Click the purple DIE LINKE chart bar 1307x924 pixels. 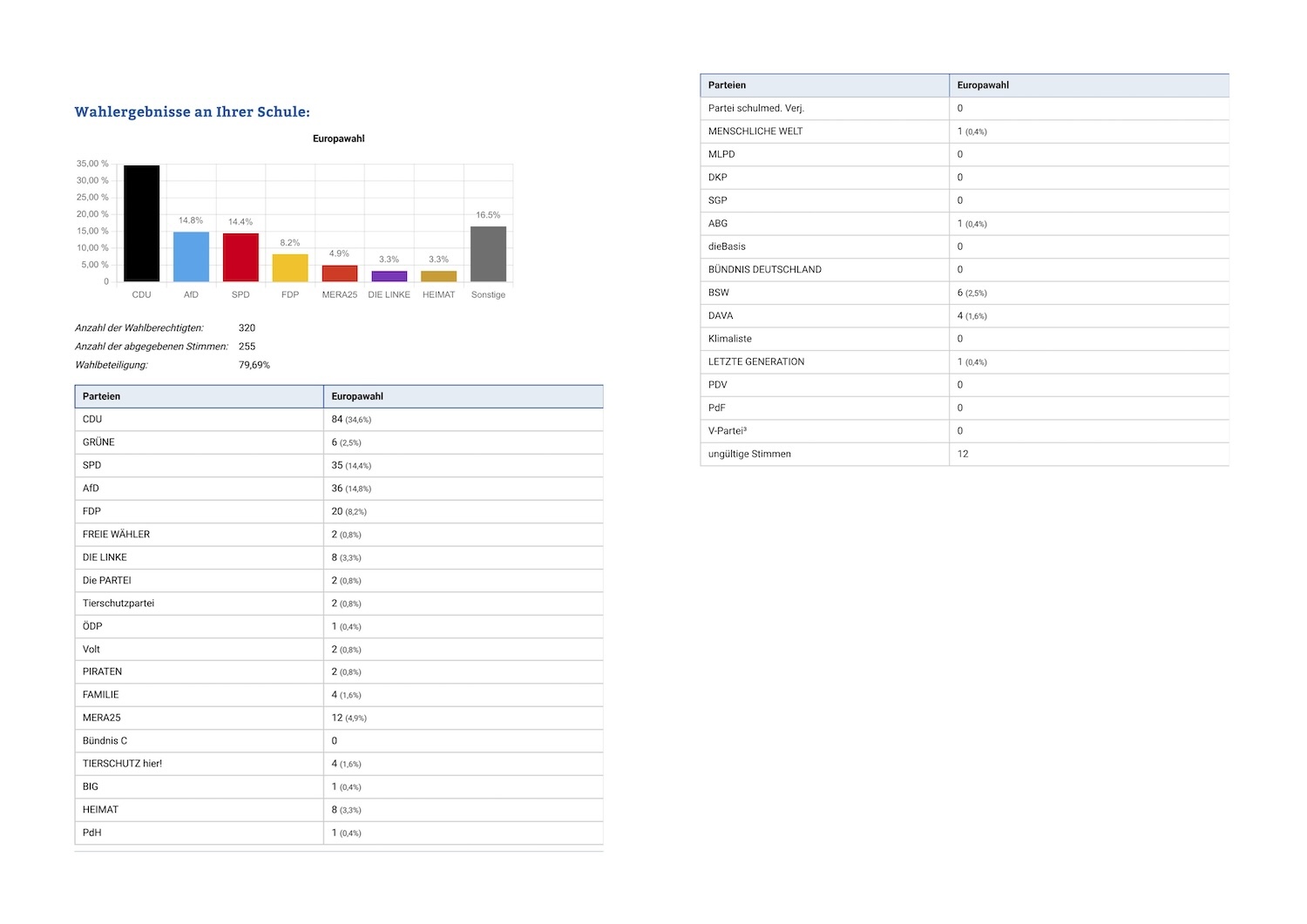[389, 276]
